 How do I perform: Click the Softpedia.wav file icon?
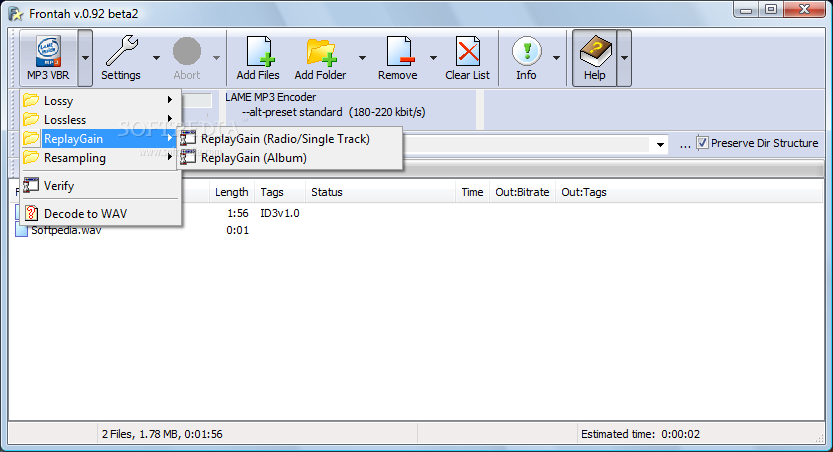(21, 230)
